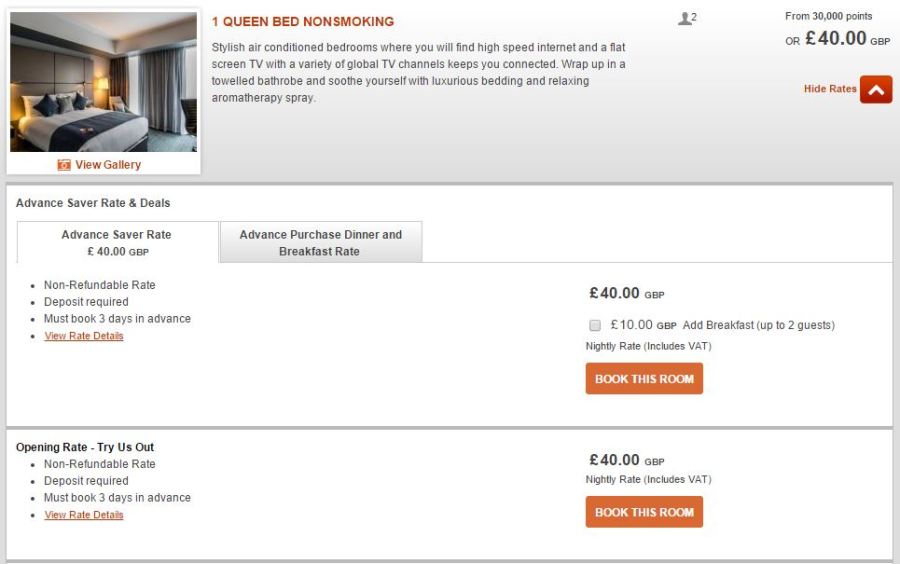Click the 1 Queen Bed Nonsmoking title
Screen dimensions: 900x564
(303, 22)
